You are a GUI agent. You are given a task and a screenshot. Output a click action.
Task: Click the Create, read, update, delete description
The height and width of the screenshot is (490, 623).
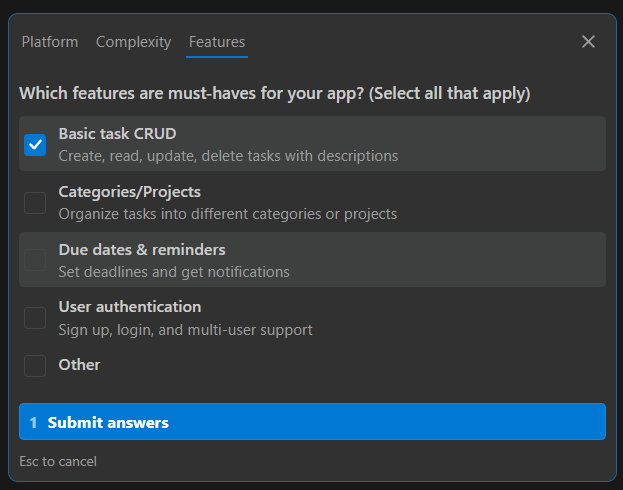pos(228,156)
